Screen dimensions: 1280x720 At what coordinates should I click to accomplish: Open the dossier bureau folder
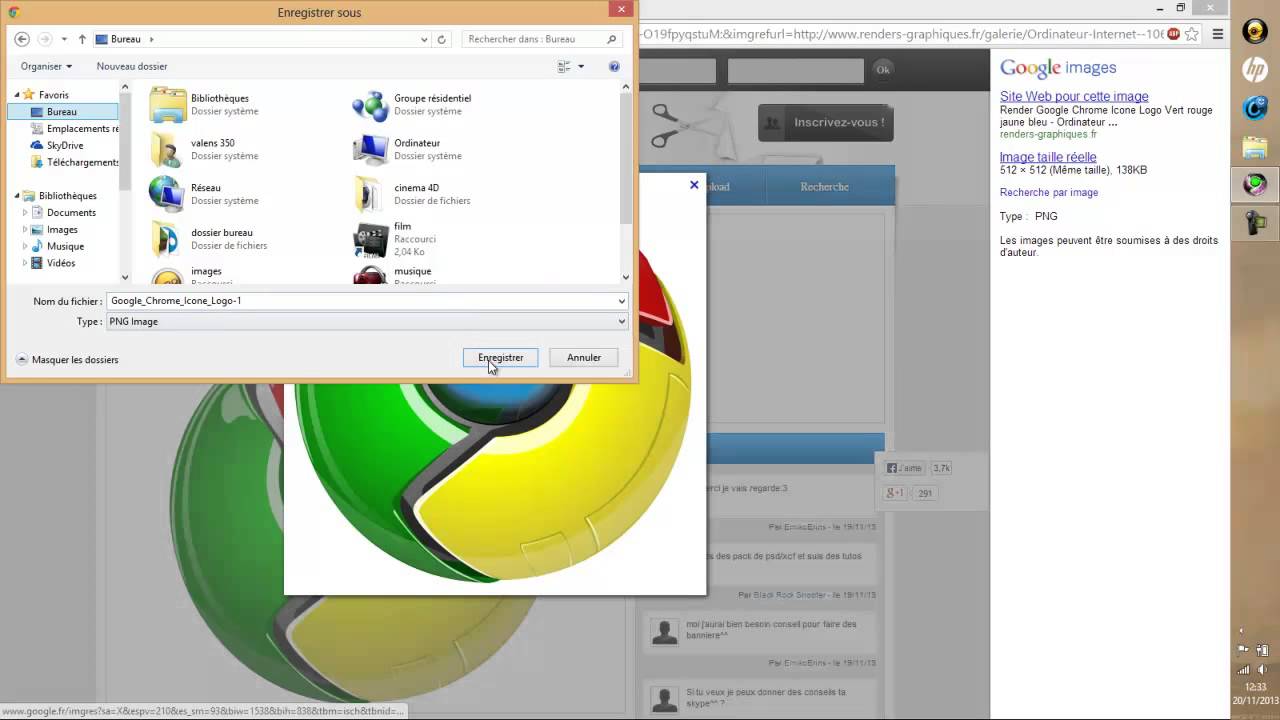coord(209,239)
